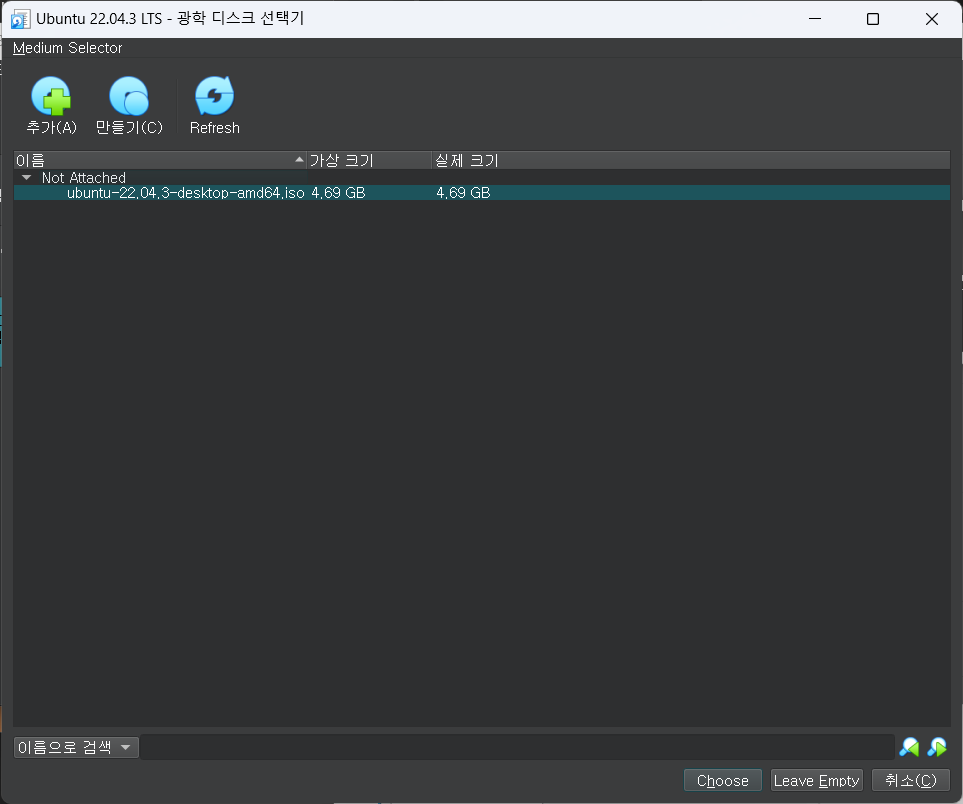Sort by the 실제 크기 column header
Screen dimensions: 963x804
(x=691, y=160)
